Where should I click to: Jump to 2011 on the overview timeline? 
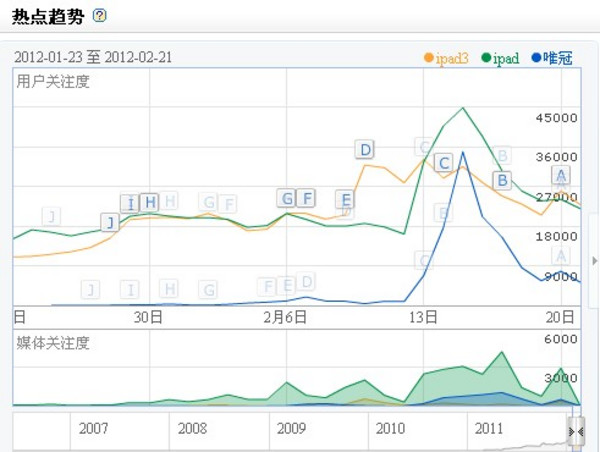tap(489, 428)
